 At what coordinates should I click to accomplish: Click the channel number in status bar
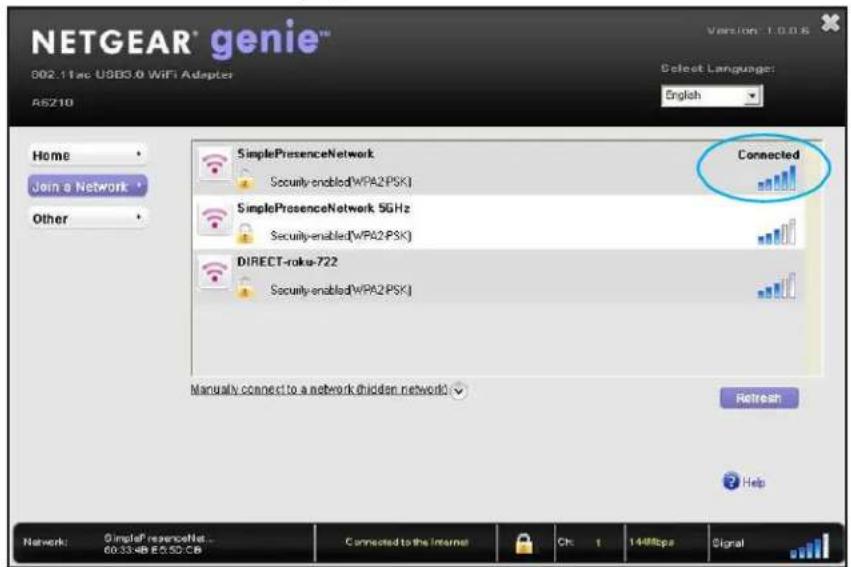[x=598, y=542]
